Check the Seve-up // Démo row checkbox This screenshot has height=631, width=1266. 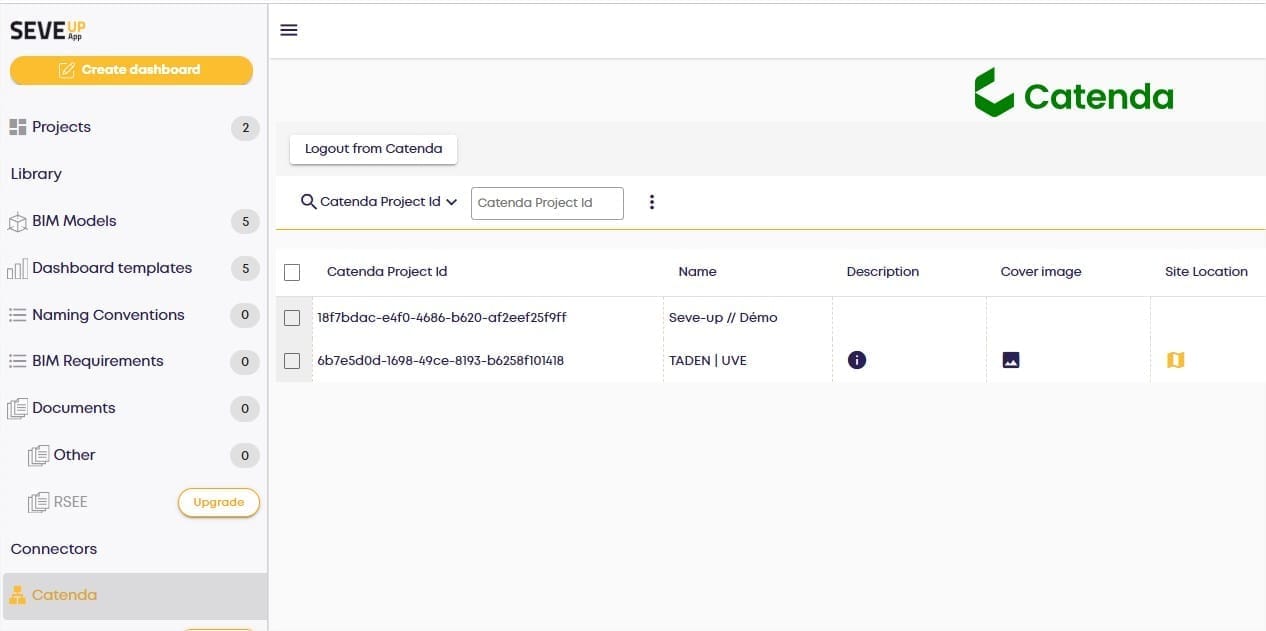pyautogui.click(x=292, y=318)
